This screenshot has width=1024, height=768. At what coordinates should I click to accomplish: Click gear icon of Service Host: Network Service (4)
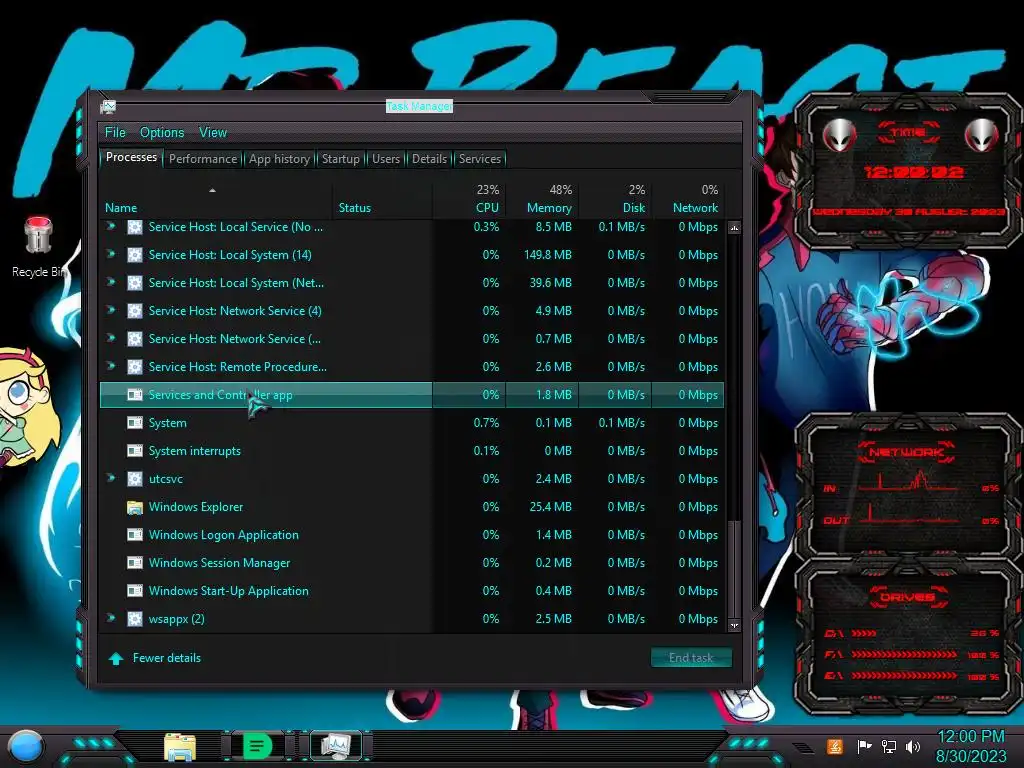coord(135,311)
